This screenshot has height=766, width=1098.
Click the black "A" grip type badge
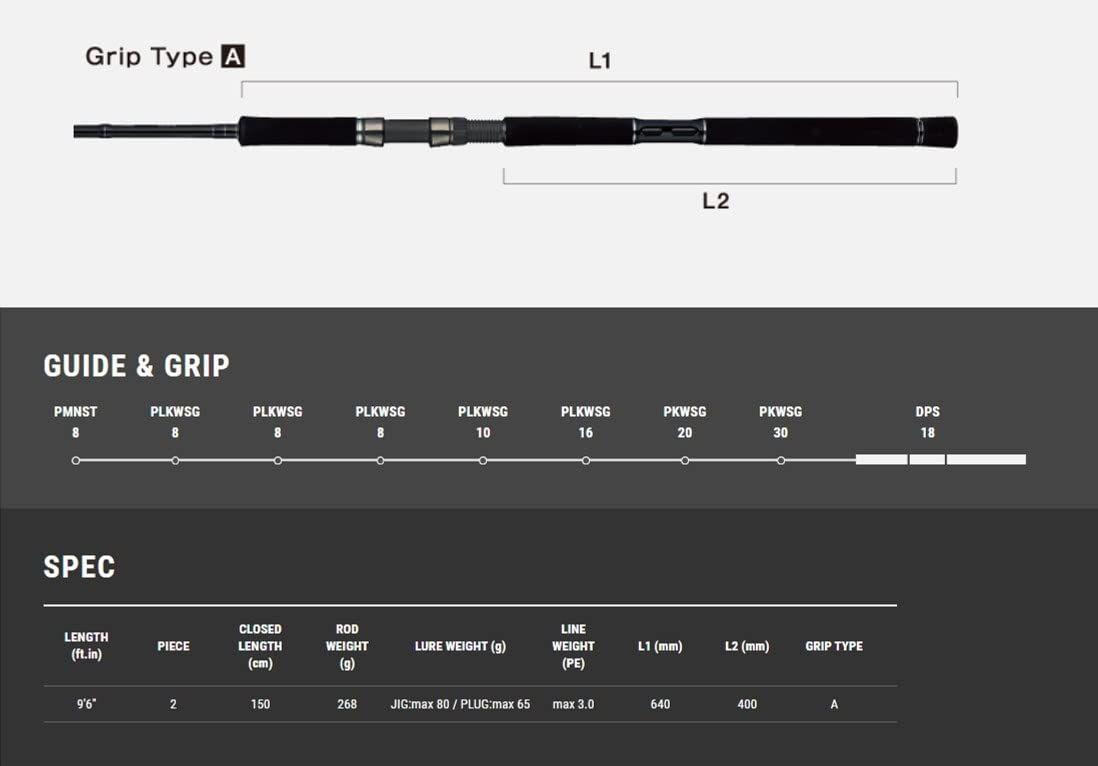(x=233, y=57)
